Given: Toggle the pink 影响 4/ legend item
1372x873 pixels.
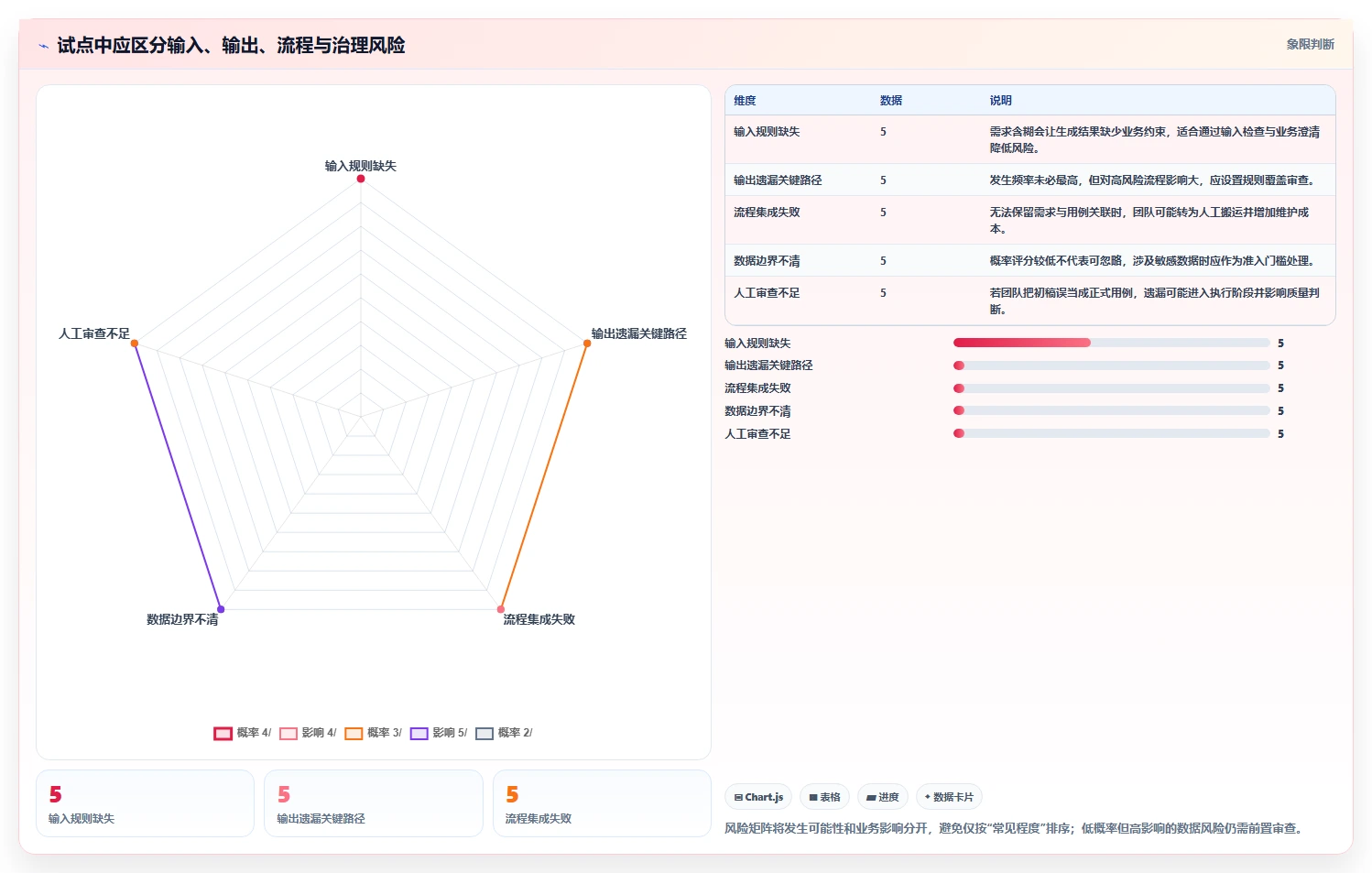Looking at the screenshot, I should tap(308, 733).
